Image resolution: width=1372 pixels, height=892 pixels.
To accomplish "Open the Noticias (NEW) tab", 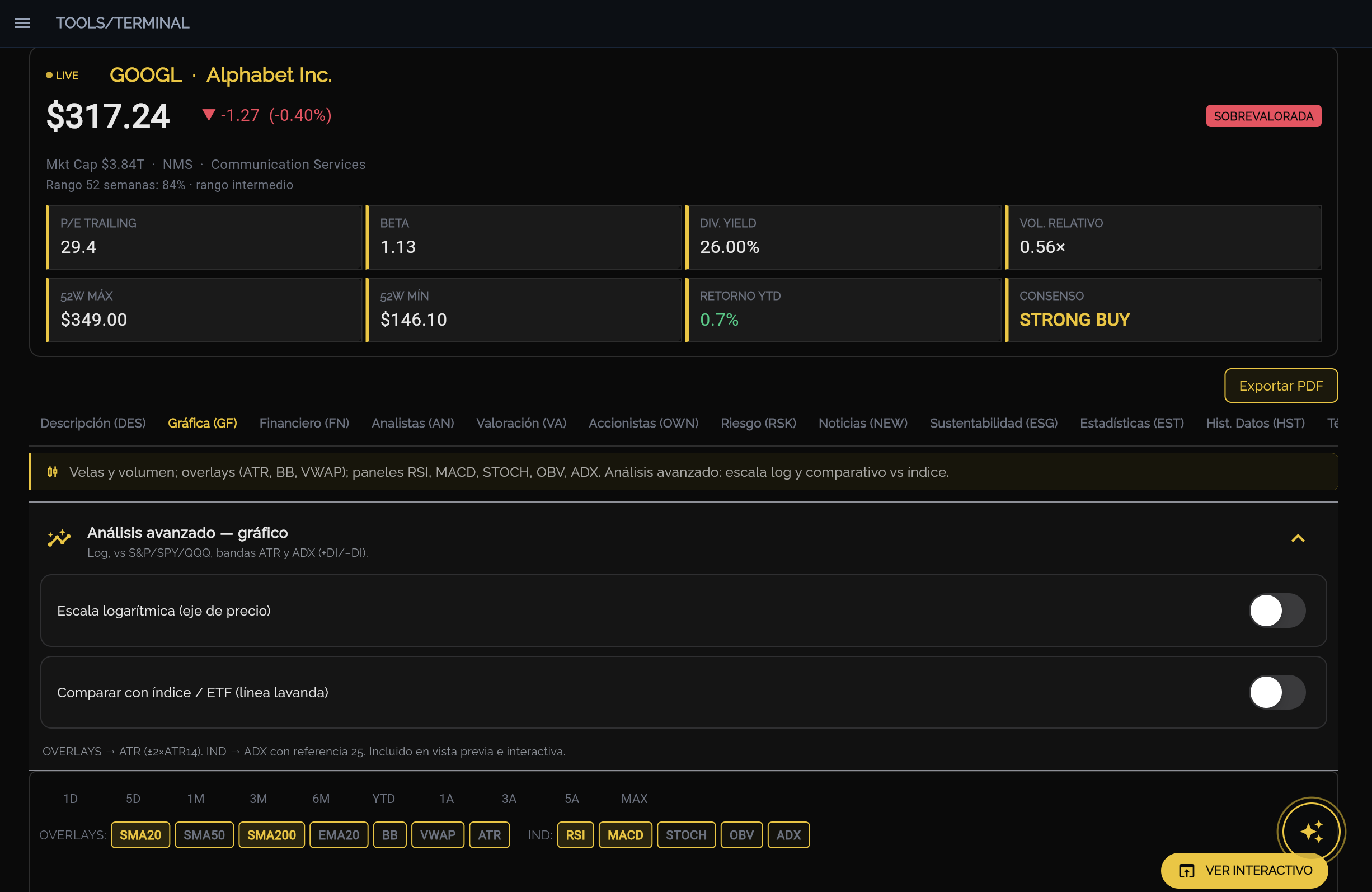I will click(863, 423).
